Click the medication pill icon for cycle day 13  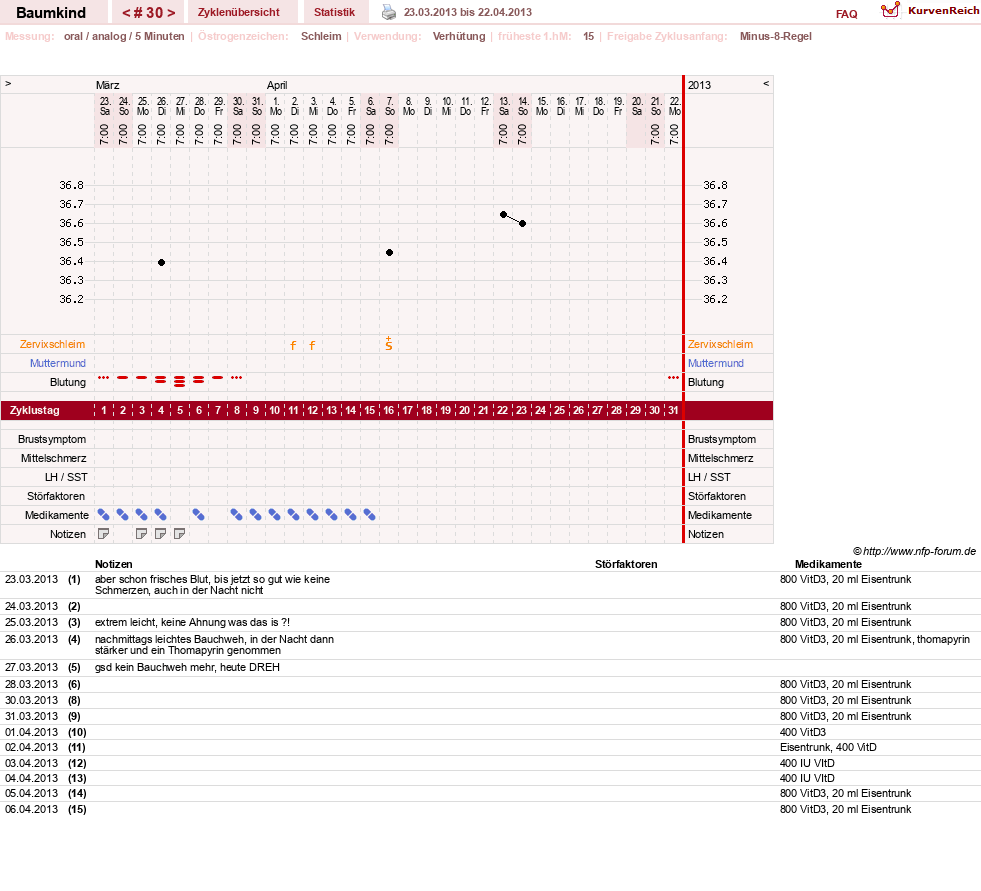332,515
